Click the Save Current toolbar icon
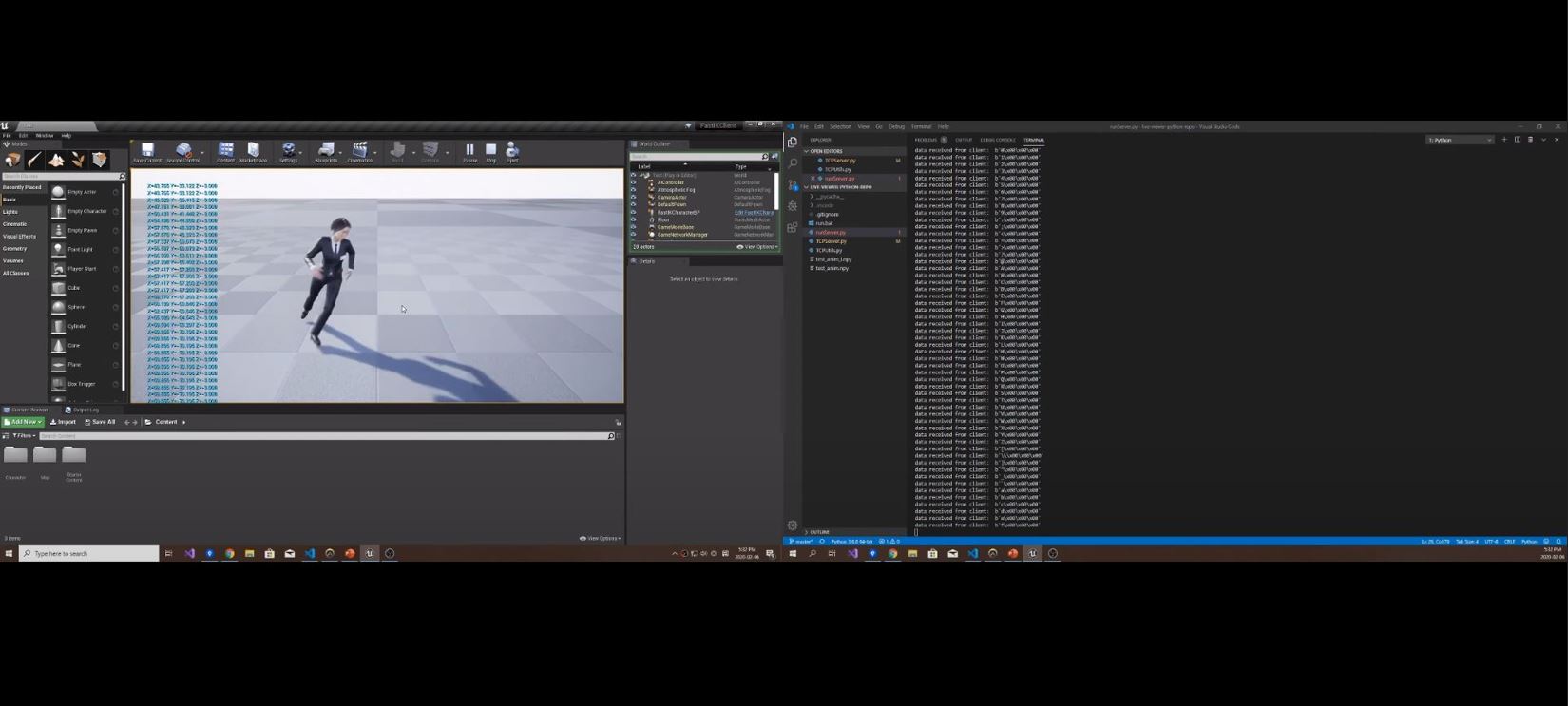1568x706 pixels. (147, 152)
